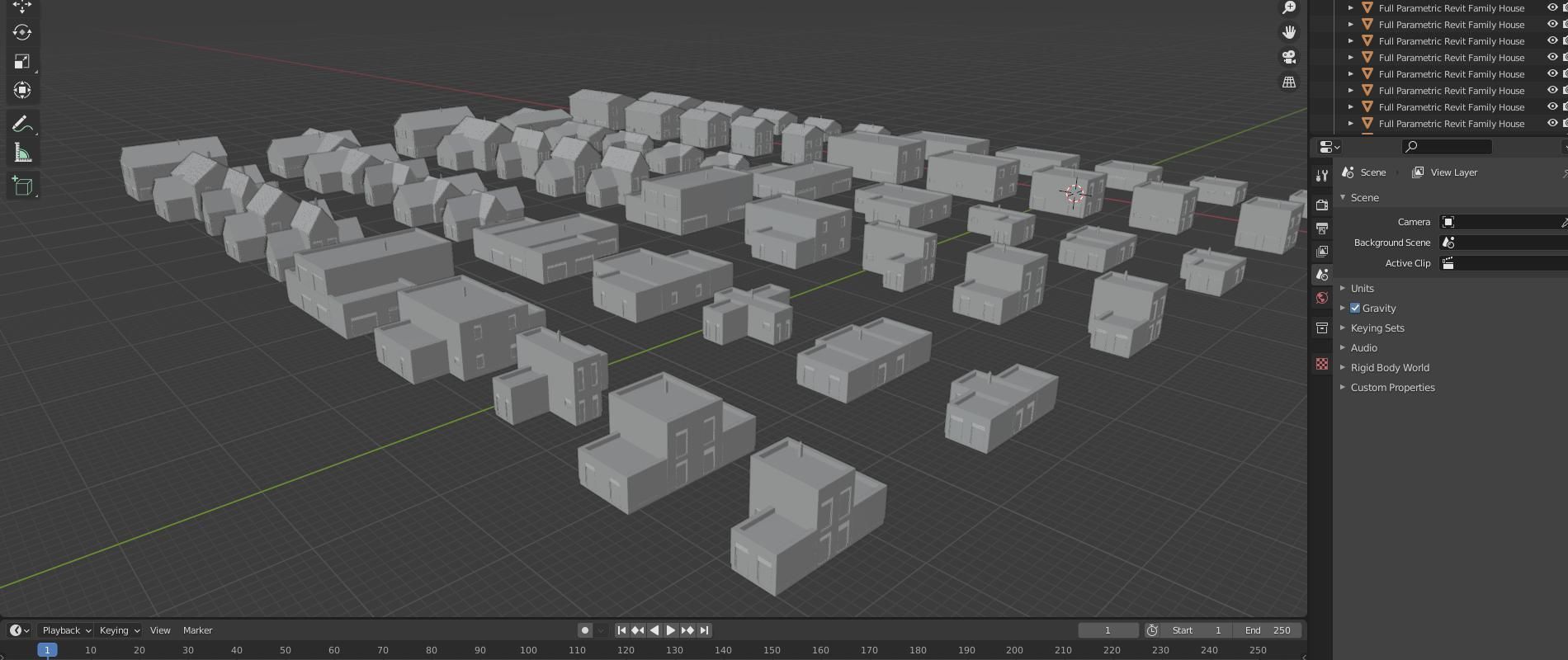Image resolution: width=1568 pixels, height=660 pixels.
Task: Click the Scene breadcrumb in Properties
Action: [x=1364, y=172]
